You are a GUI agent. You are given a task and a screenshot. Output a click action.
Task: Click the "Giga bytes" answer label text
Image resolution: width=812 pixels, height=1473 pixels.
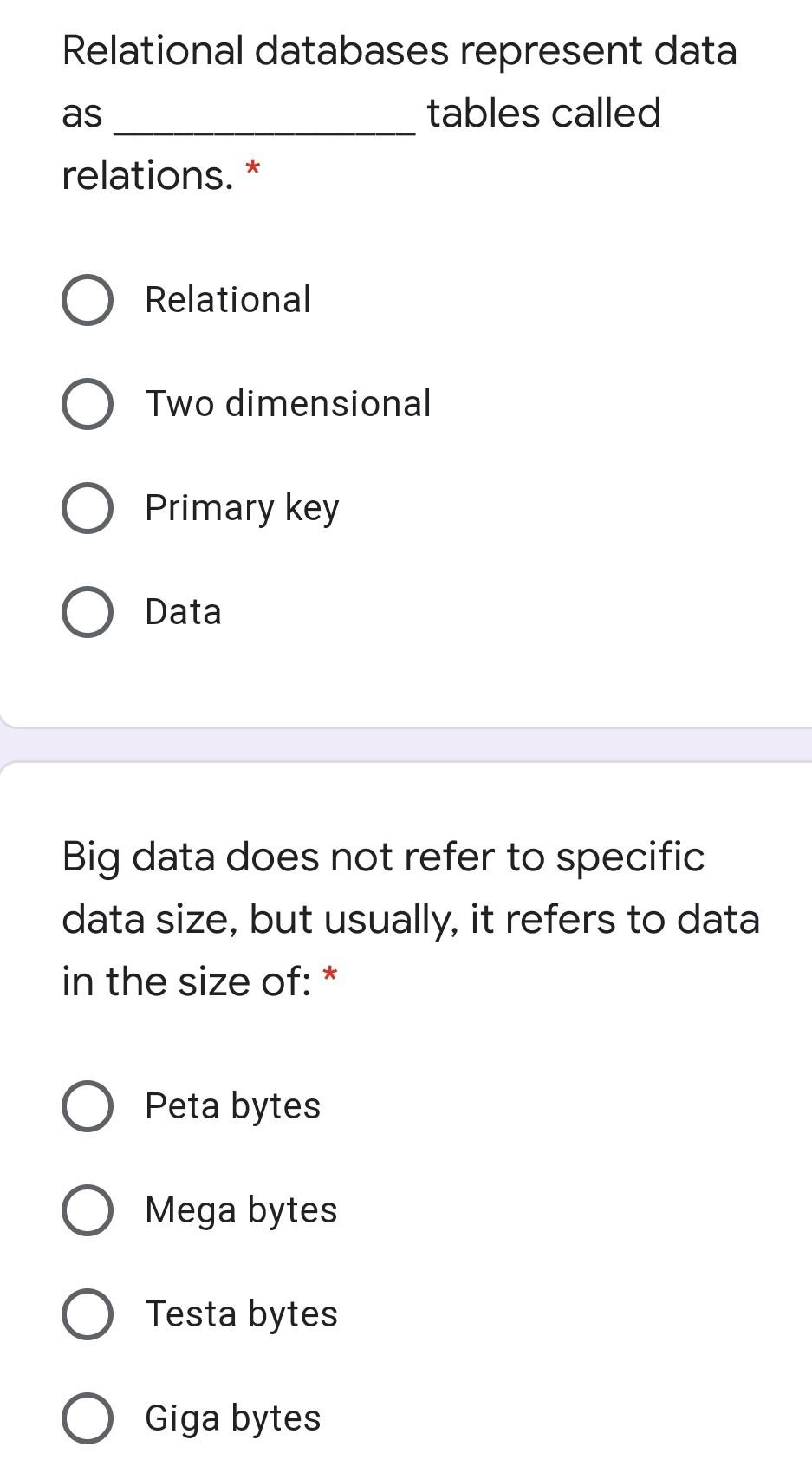coord(232,1418)
